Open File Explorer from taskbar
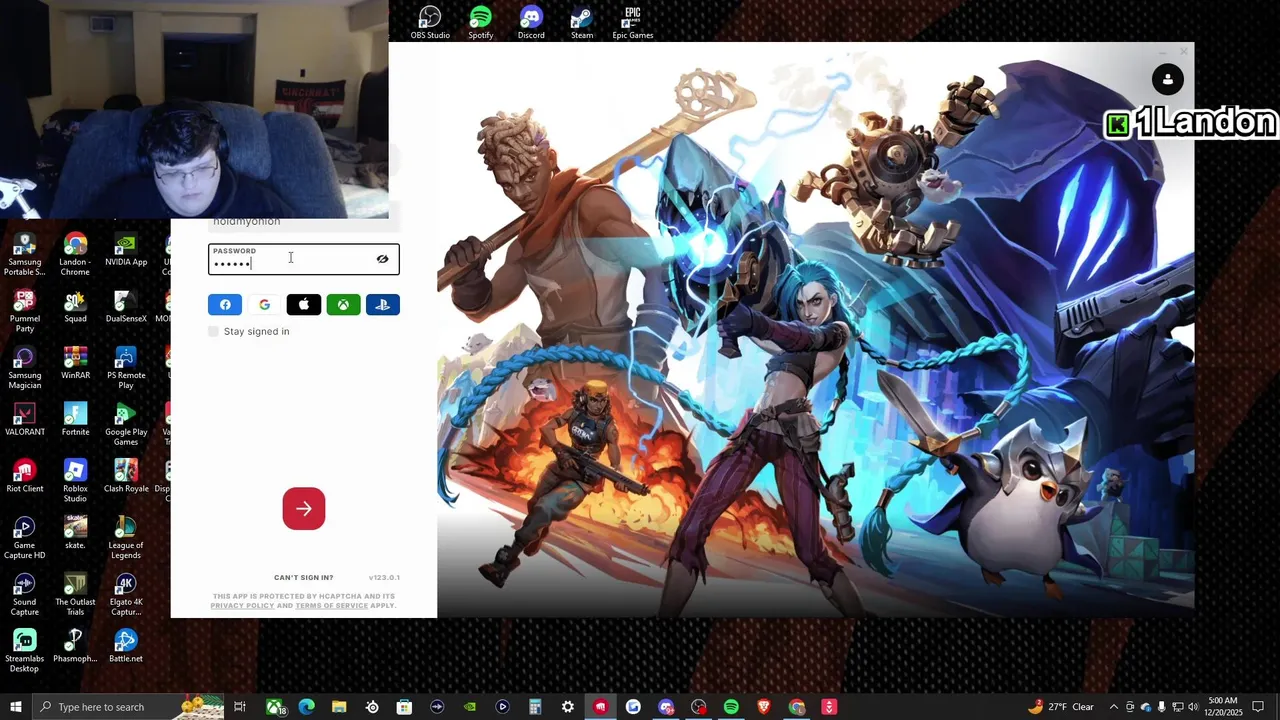This screenshot has width=1280, height=720. tap(339, 707)
